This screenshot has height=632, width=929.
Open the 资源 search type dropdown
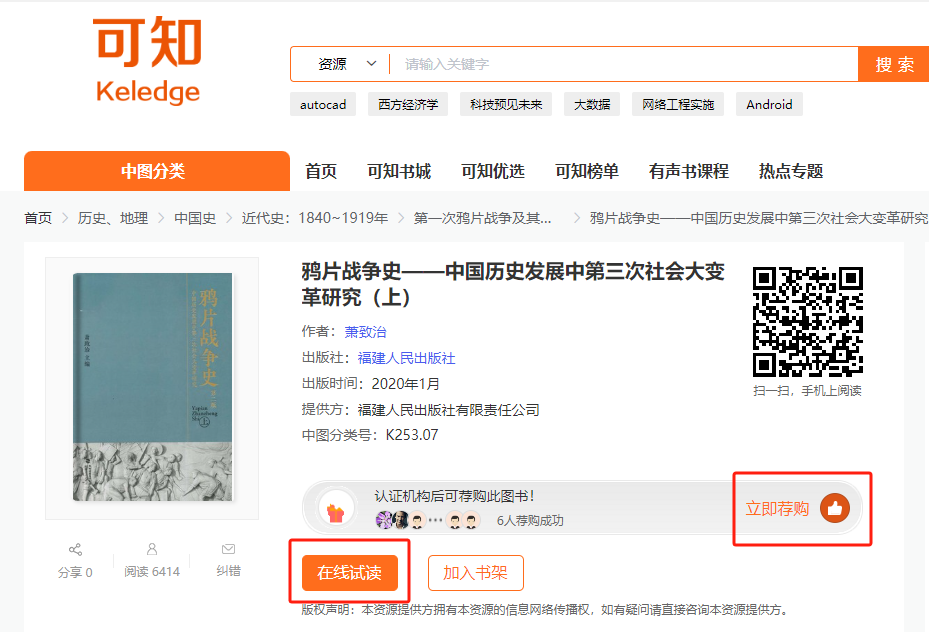point(346,64)
